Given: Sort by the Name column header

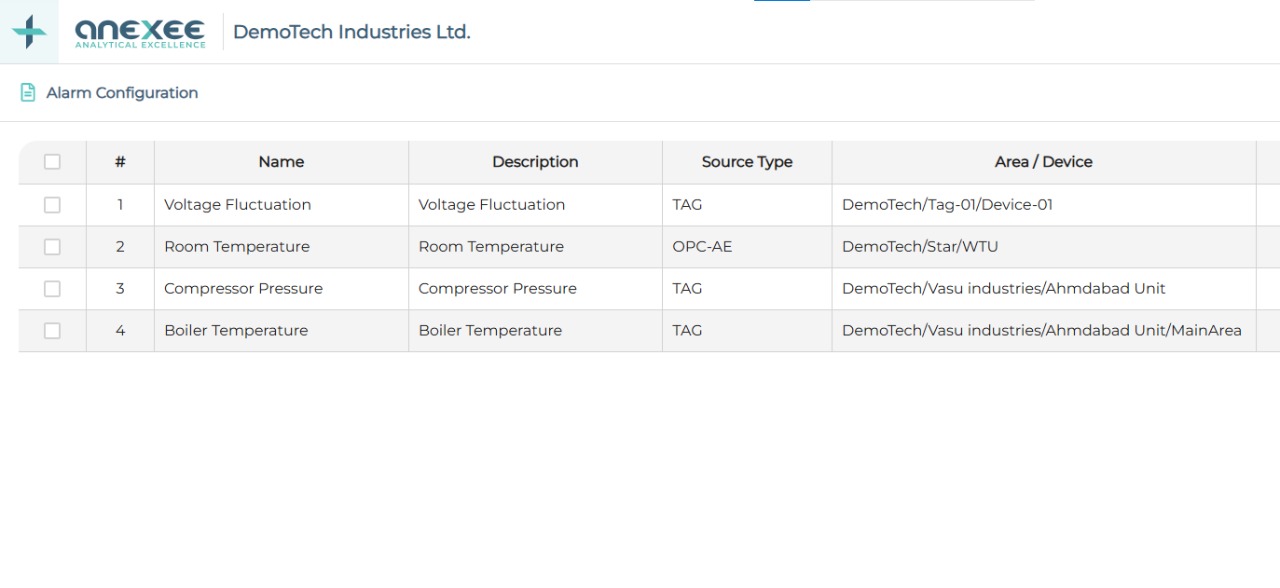Looking at the screenshot, I should 281,162.
